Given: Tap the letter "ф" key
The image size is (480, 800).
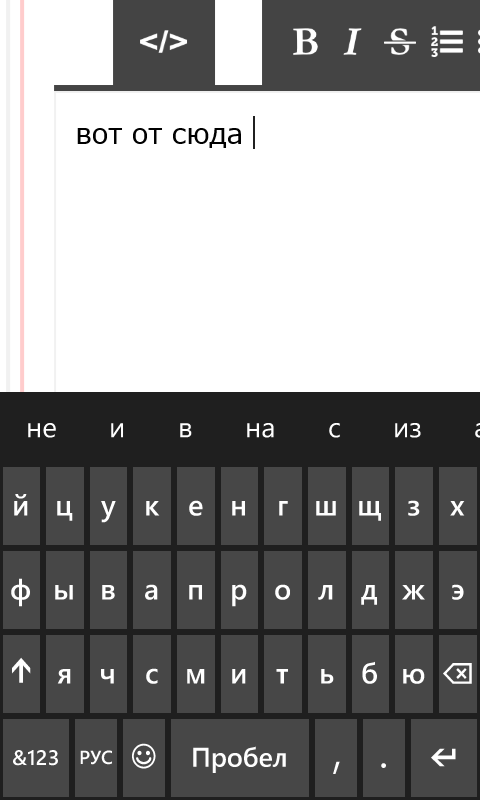Looking at the screenshot, I should click(x=21, y=590).
